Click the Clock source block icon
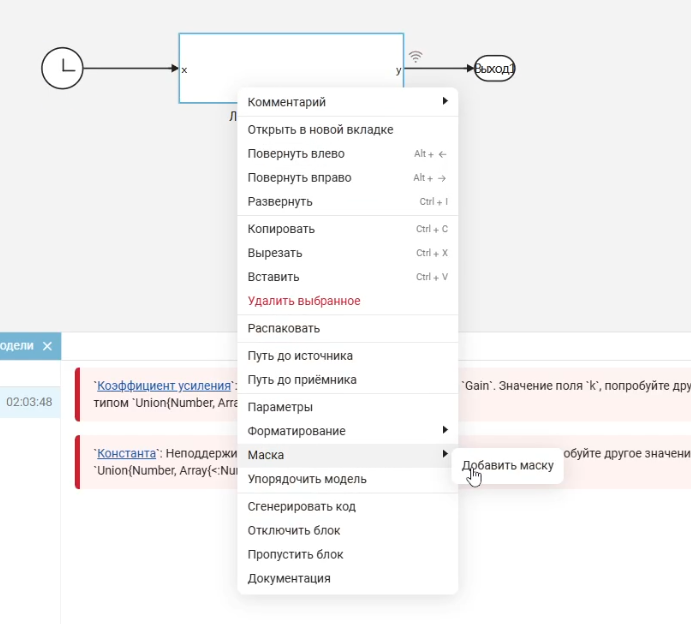The height and width of the screenshot is (624, 691). pos(62,68)
